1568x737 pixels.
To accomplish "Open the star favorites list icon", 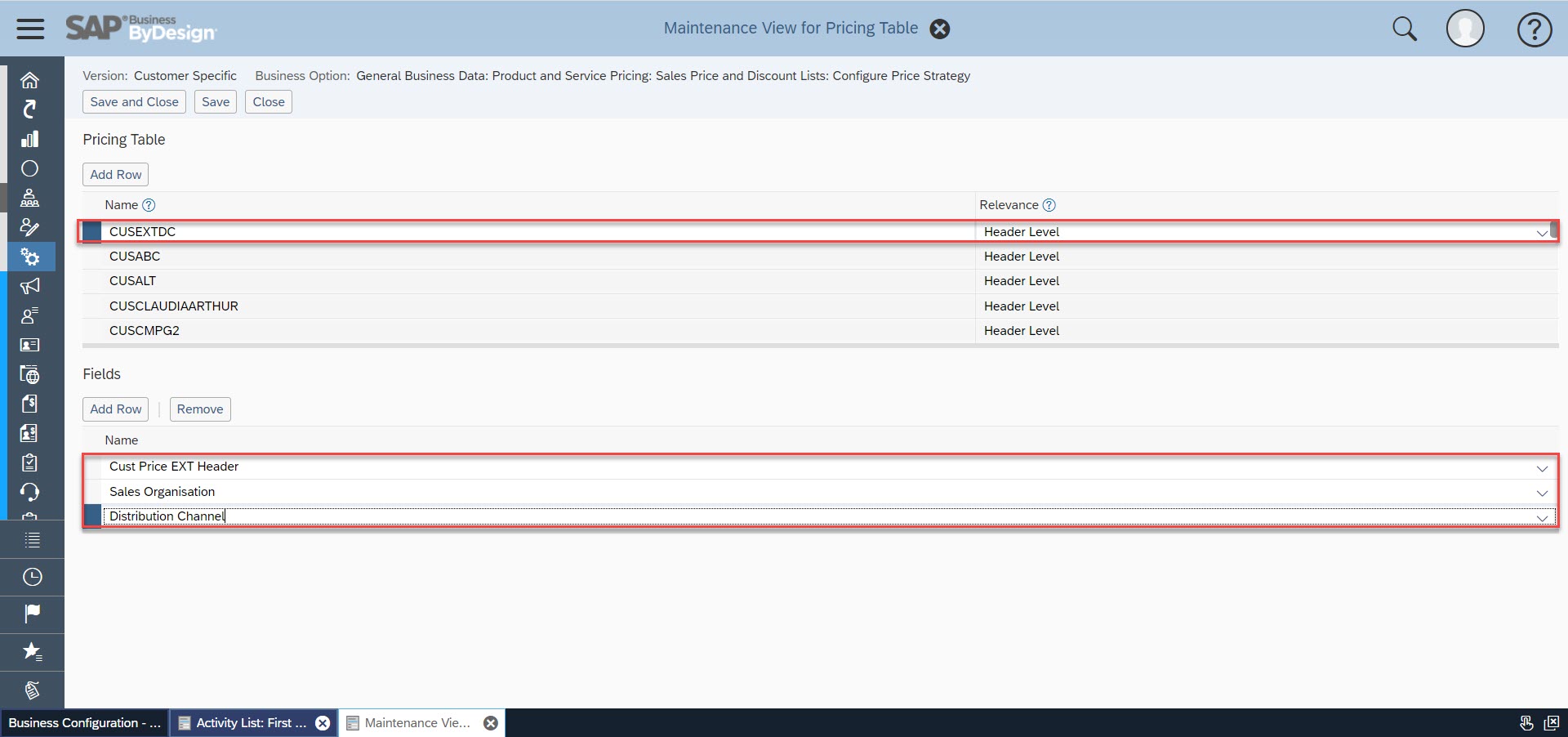I will pyautogui.click(x=32, y=651).
